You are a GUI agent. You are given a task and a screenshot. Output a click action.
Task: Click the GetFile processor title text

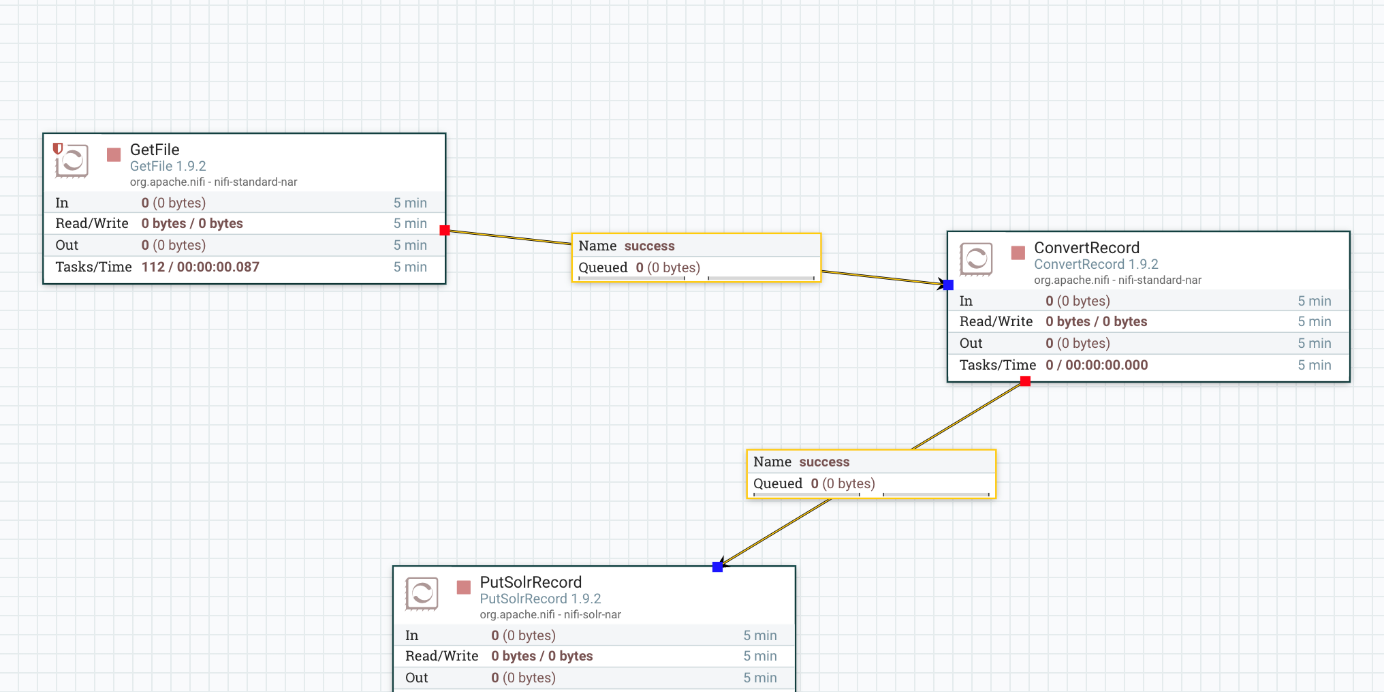click(x=155, y=149)
